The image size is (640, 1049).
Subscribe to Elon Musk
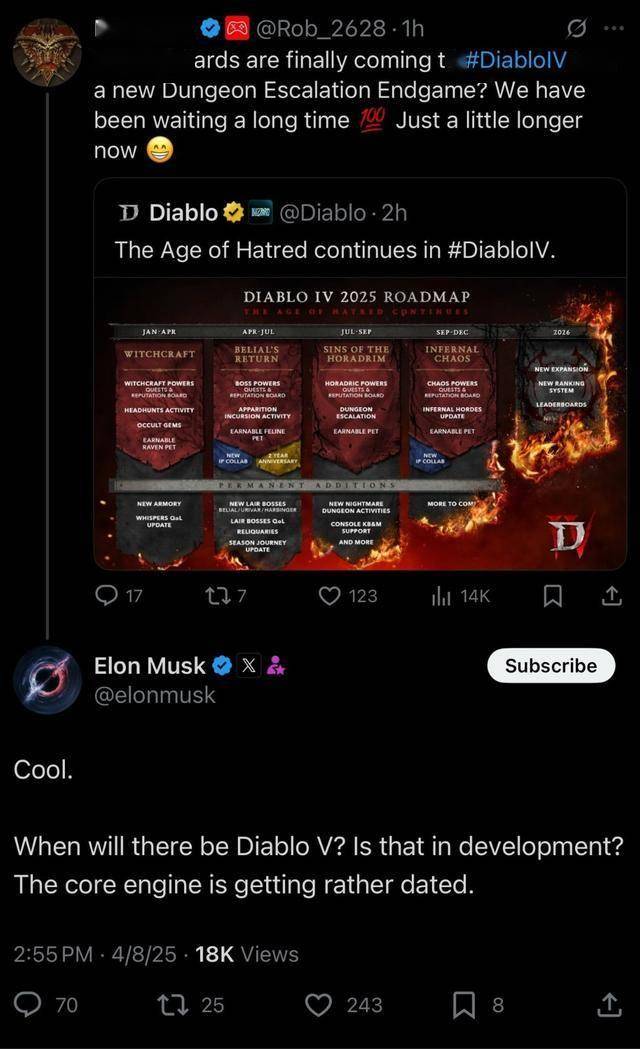[x=551, y=666]
